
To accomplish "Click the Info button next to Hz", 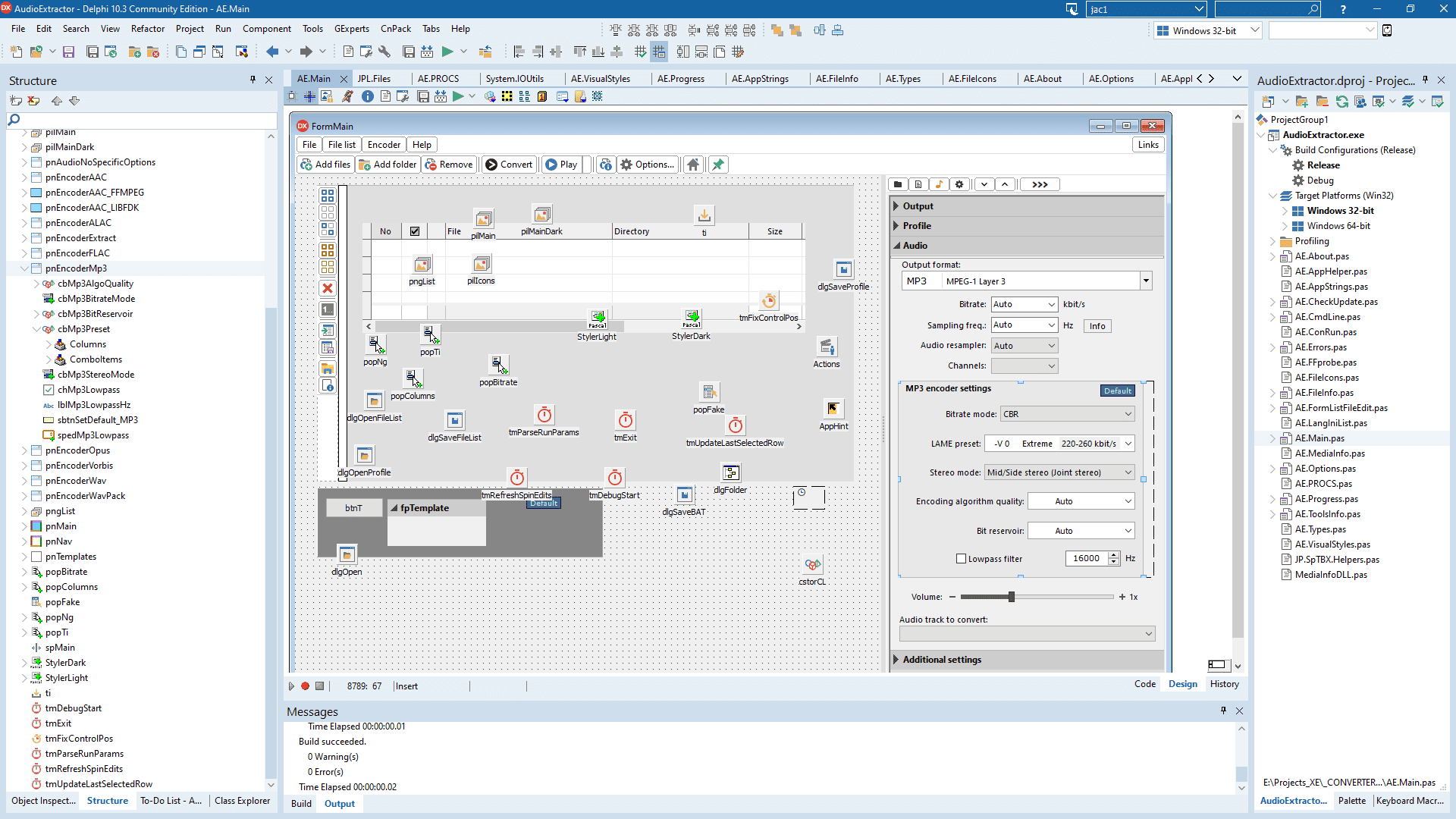I will pos(1097,326).
